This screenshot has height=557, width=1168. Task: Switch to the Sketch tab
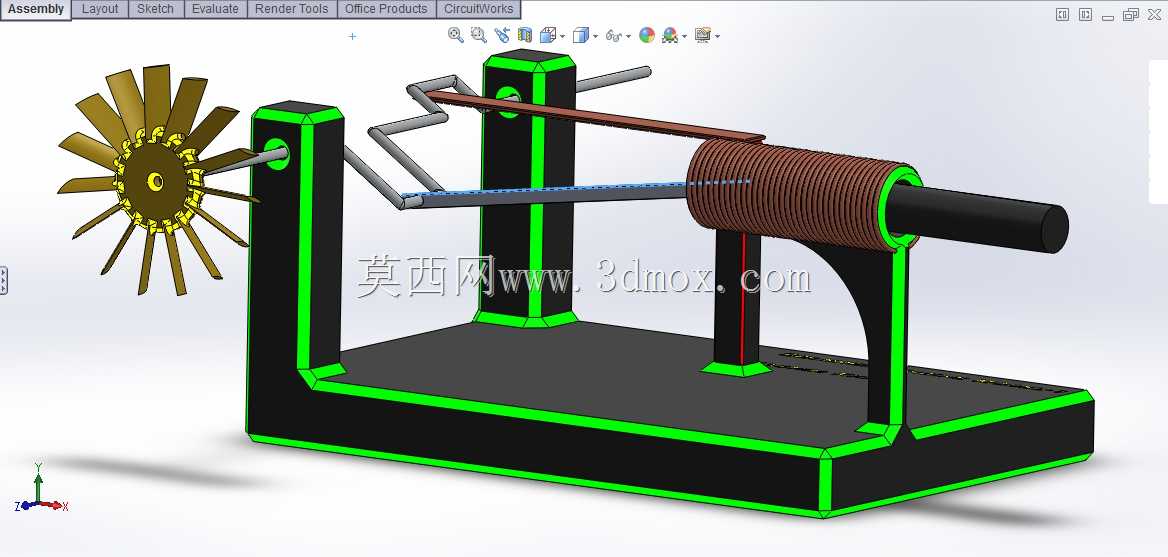(156, 9)
